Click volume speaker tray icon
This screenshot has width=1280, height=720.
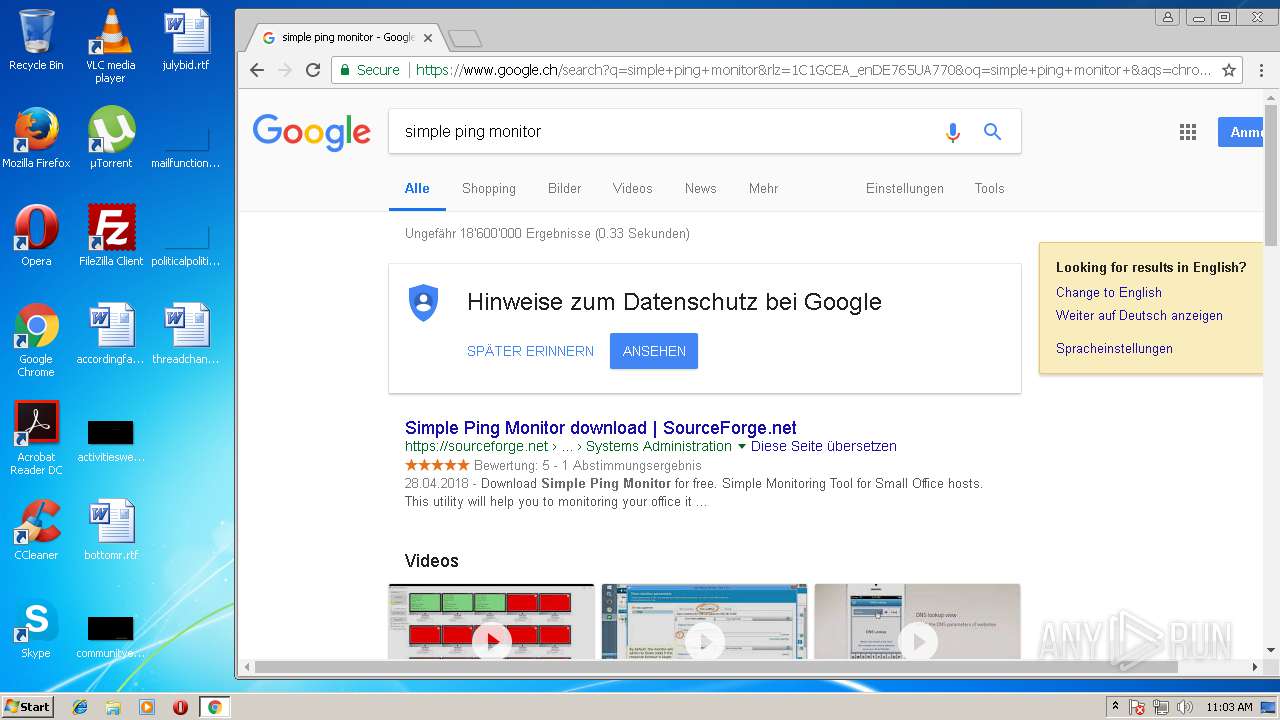[1184, 707]
